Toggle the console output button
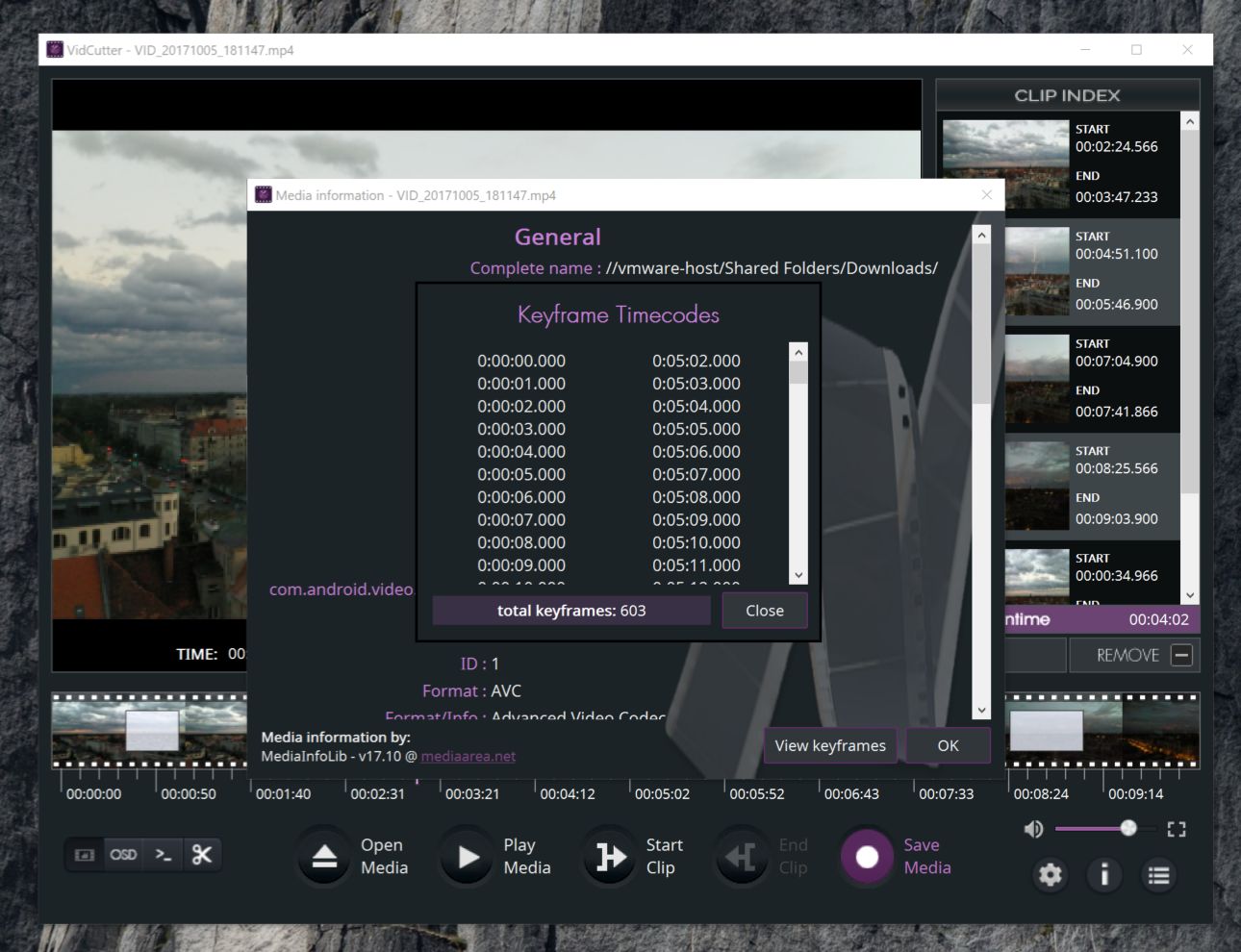 point(164,854)
